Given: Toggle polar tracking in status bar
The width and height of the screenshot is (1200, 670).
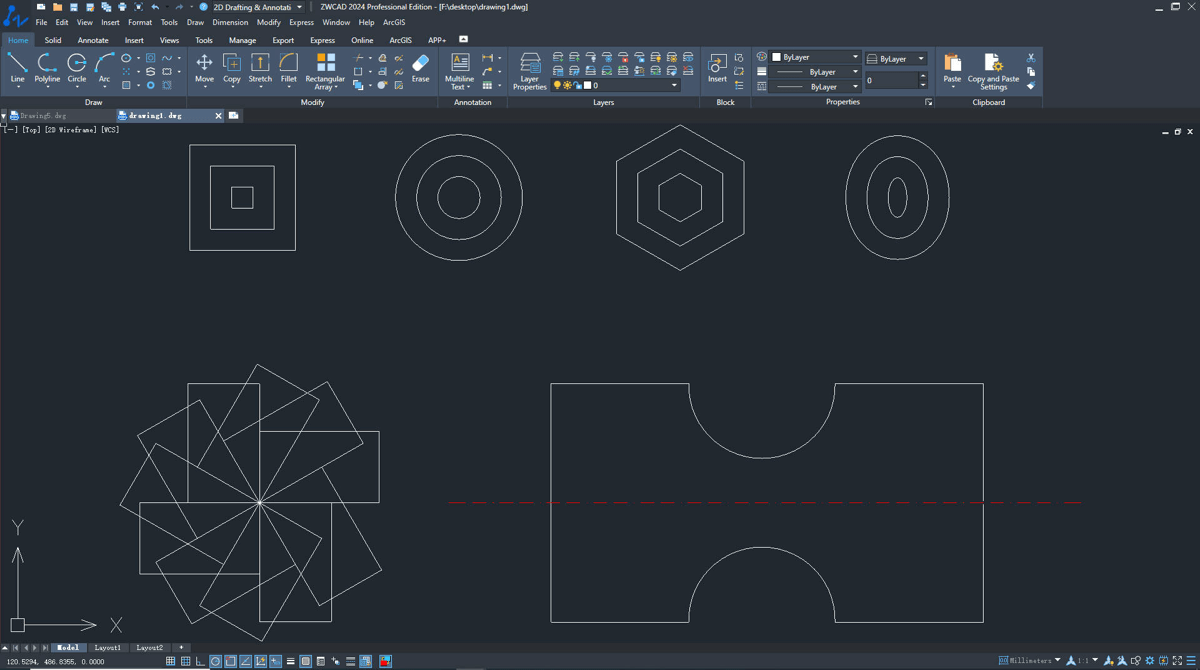Looking at the screenshot, I should pos(215,661).
